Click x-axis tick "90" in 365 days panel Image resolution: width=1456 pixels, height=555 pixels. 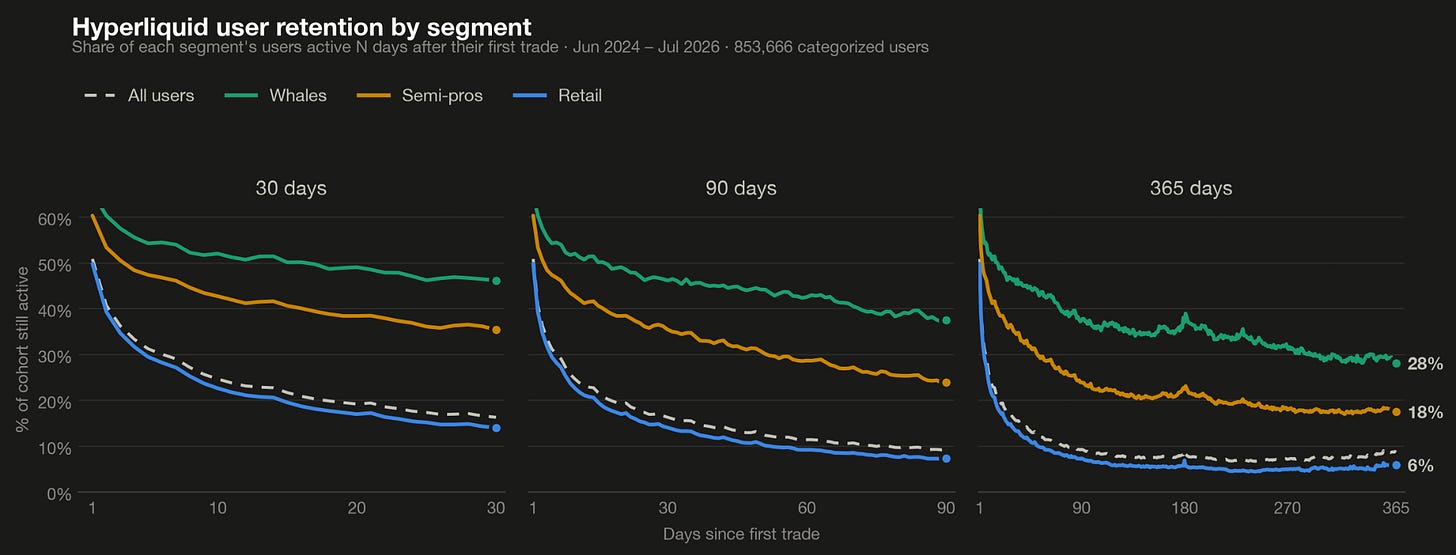click(x=1081, y=509)
